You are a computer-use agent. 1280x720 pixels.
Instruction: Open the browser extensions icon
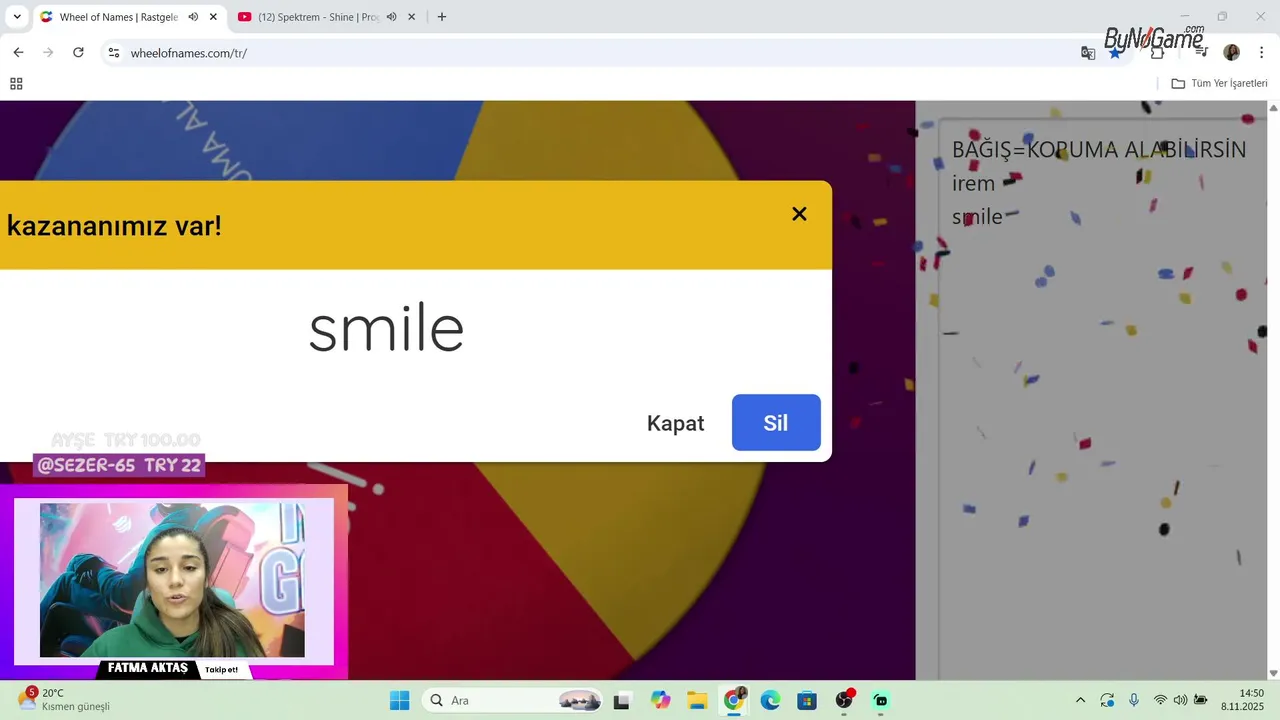pyautogui.click(x=1158, y=53)
